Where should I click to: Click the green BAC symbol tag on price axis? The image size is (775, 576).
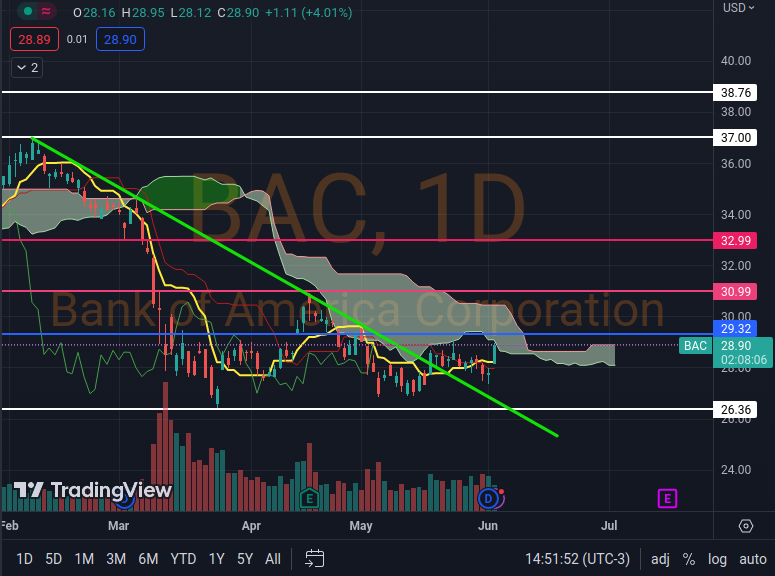[x=695, y=346]
